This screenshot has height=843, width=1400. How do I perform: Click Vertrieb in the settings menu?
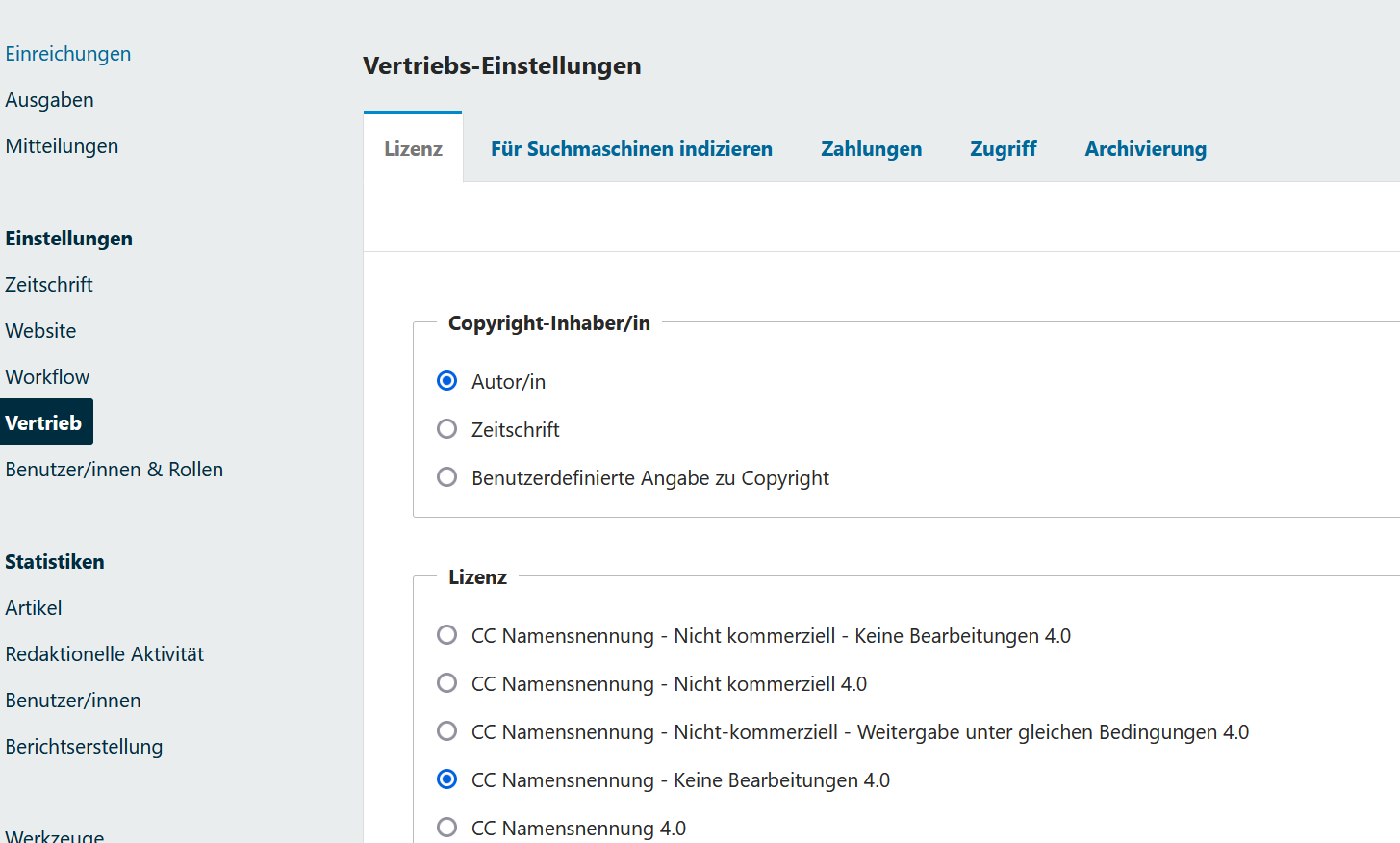(44, 423)
